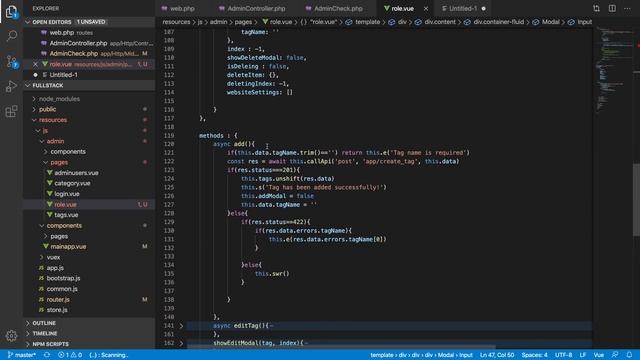Open the Manage gear settings menu

pos(11,336)
